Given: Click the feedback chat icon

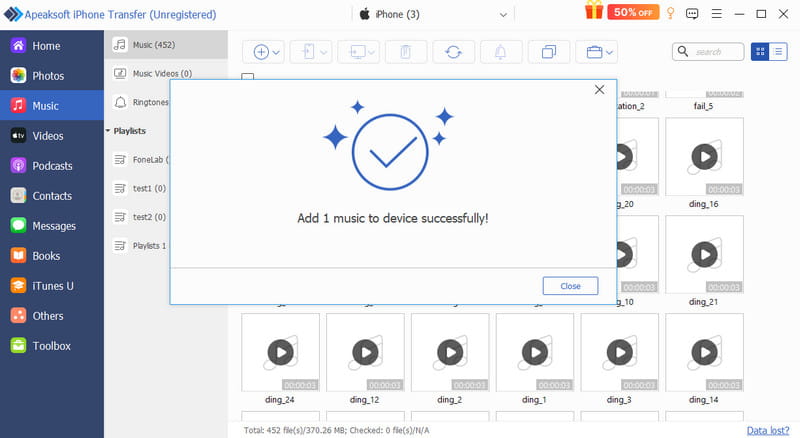Looking at the screenshot, I should 692,14.
